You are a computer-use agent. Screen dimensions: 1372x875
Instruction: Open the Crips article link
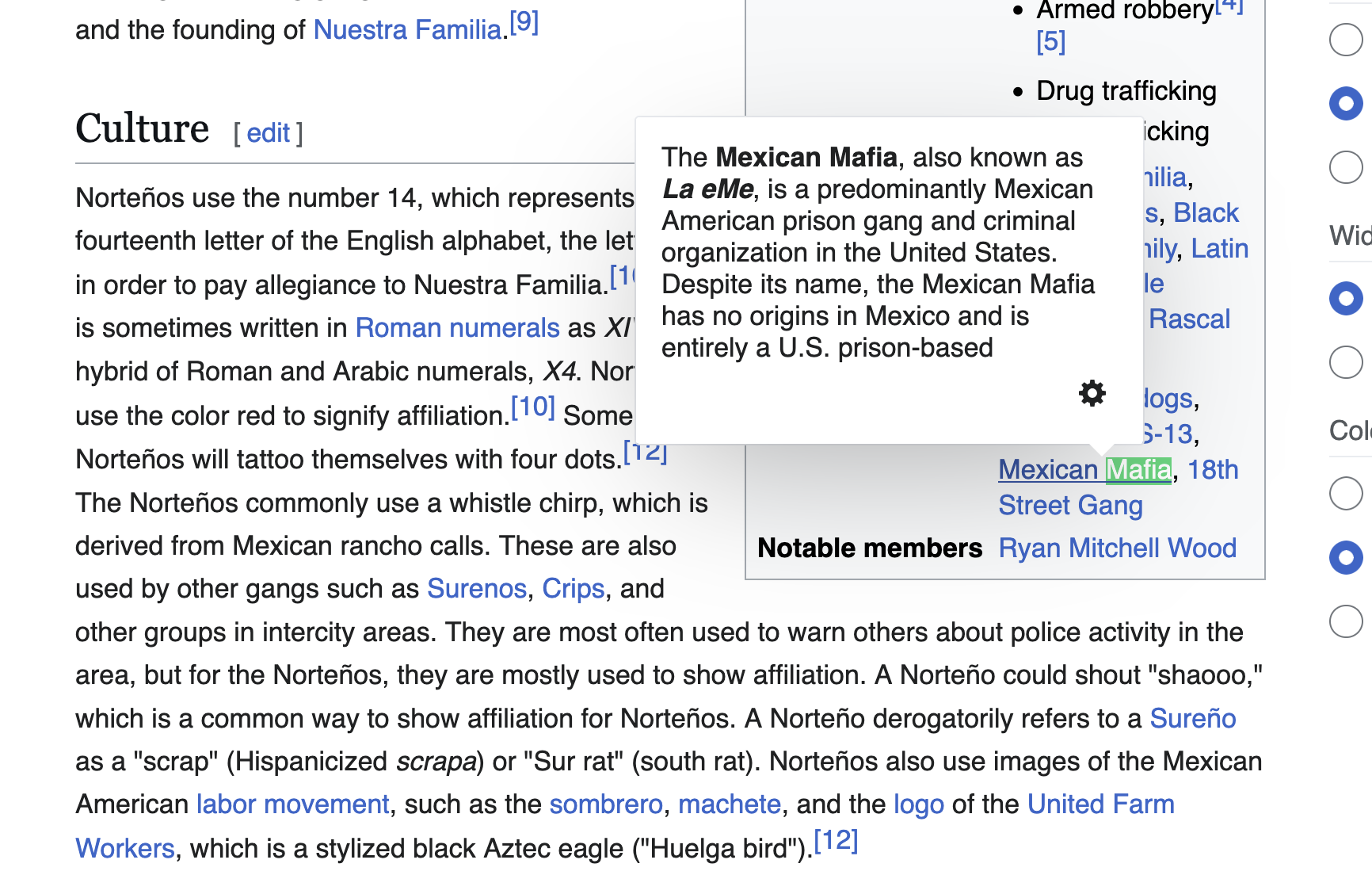pos(574,589)
